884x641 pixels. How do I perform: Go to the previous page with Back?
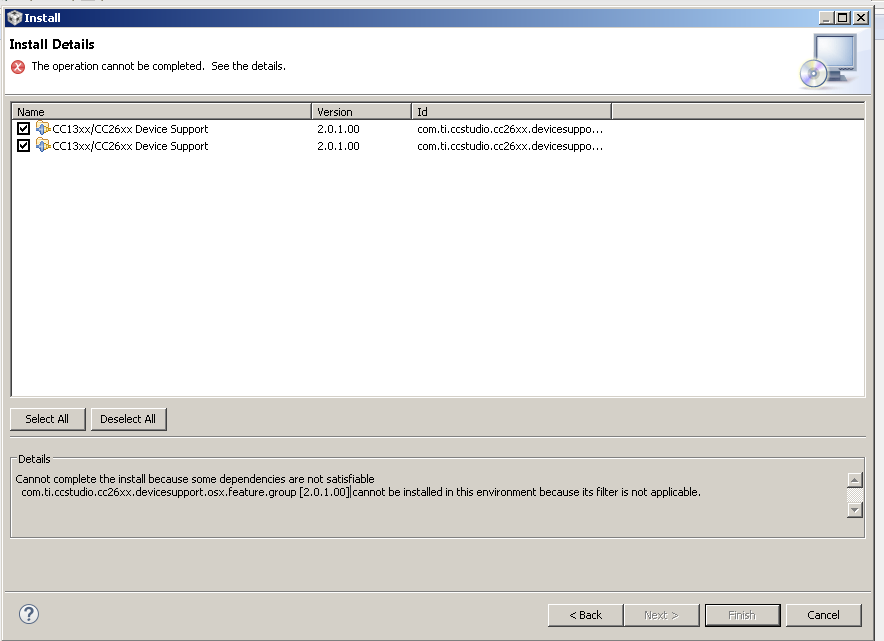pyautogui.click(x=585, y=615)
